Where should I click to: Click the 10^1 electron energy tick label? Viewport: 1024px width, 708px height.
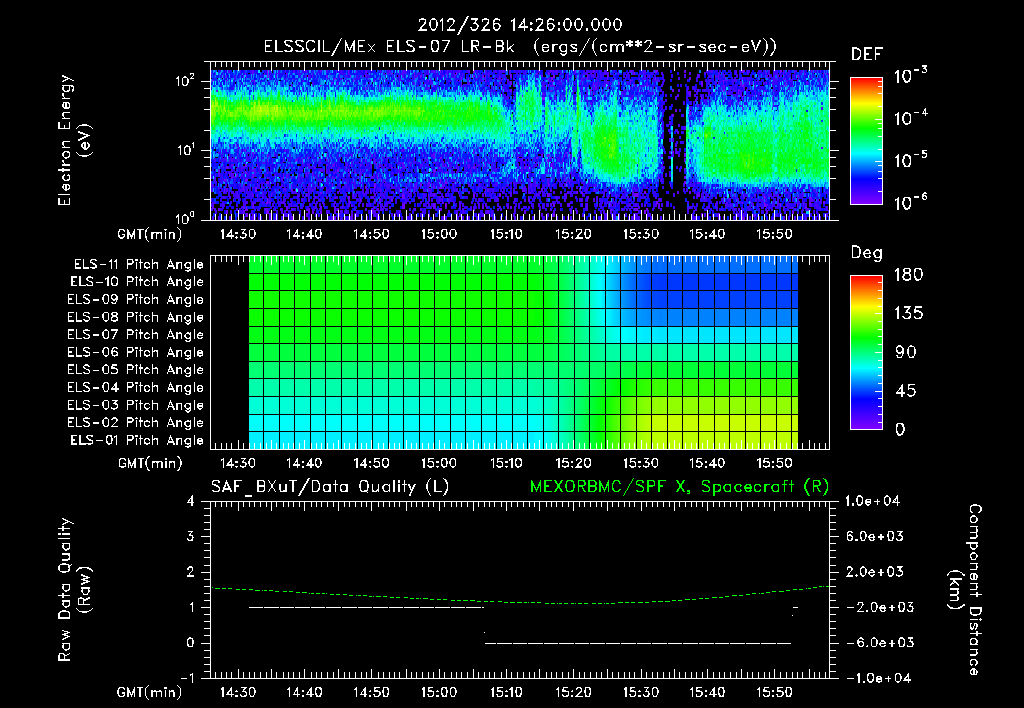pos(185,150)
